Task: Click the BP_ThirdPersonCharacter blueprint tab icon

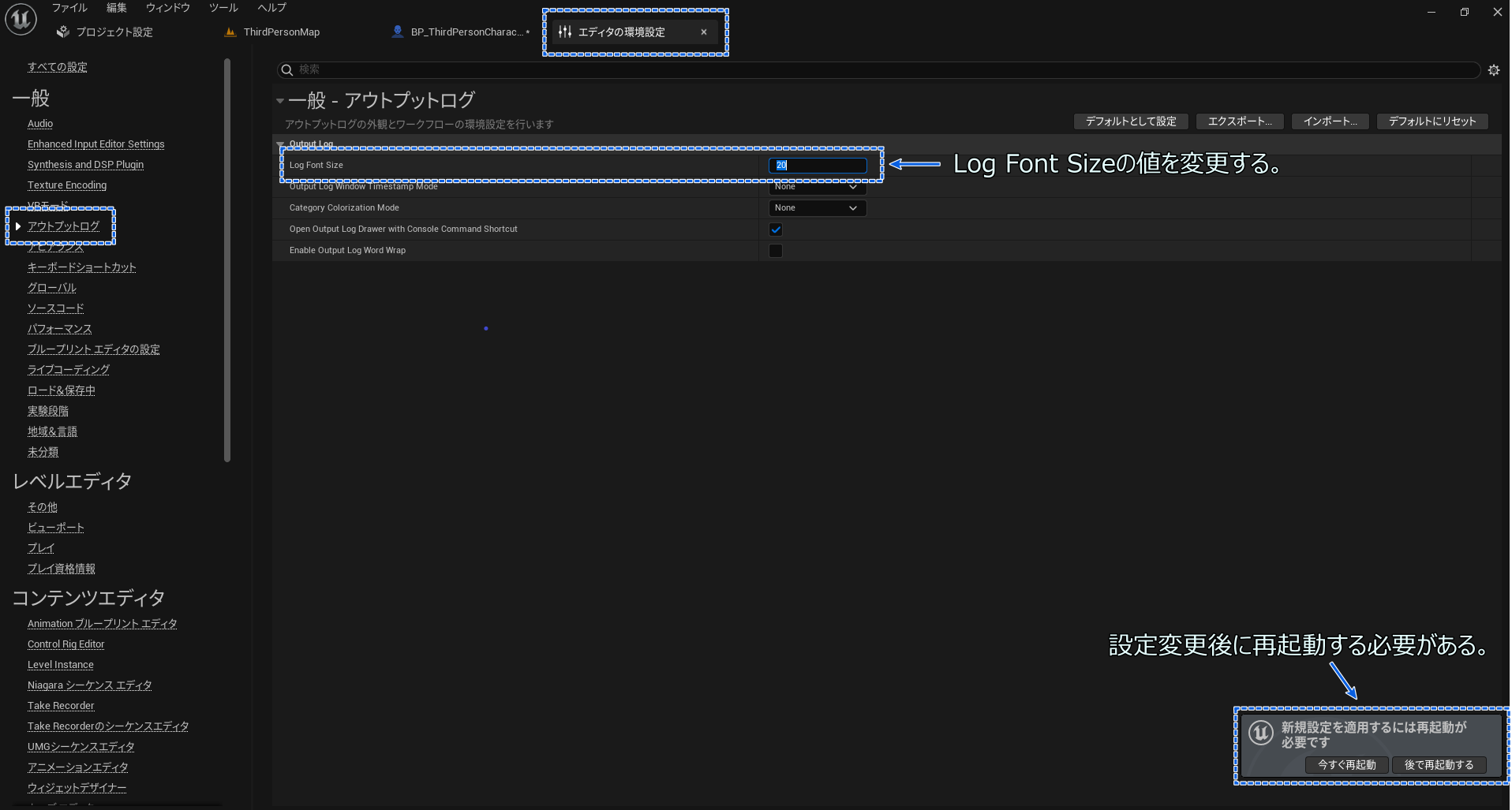Action: pyautogui.click(x=398, y=32)
